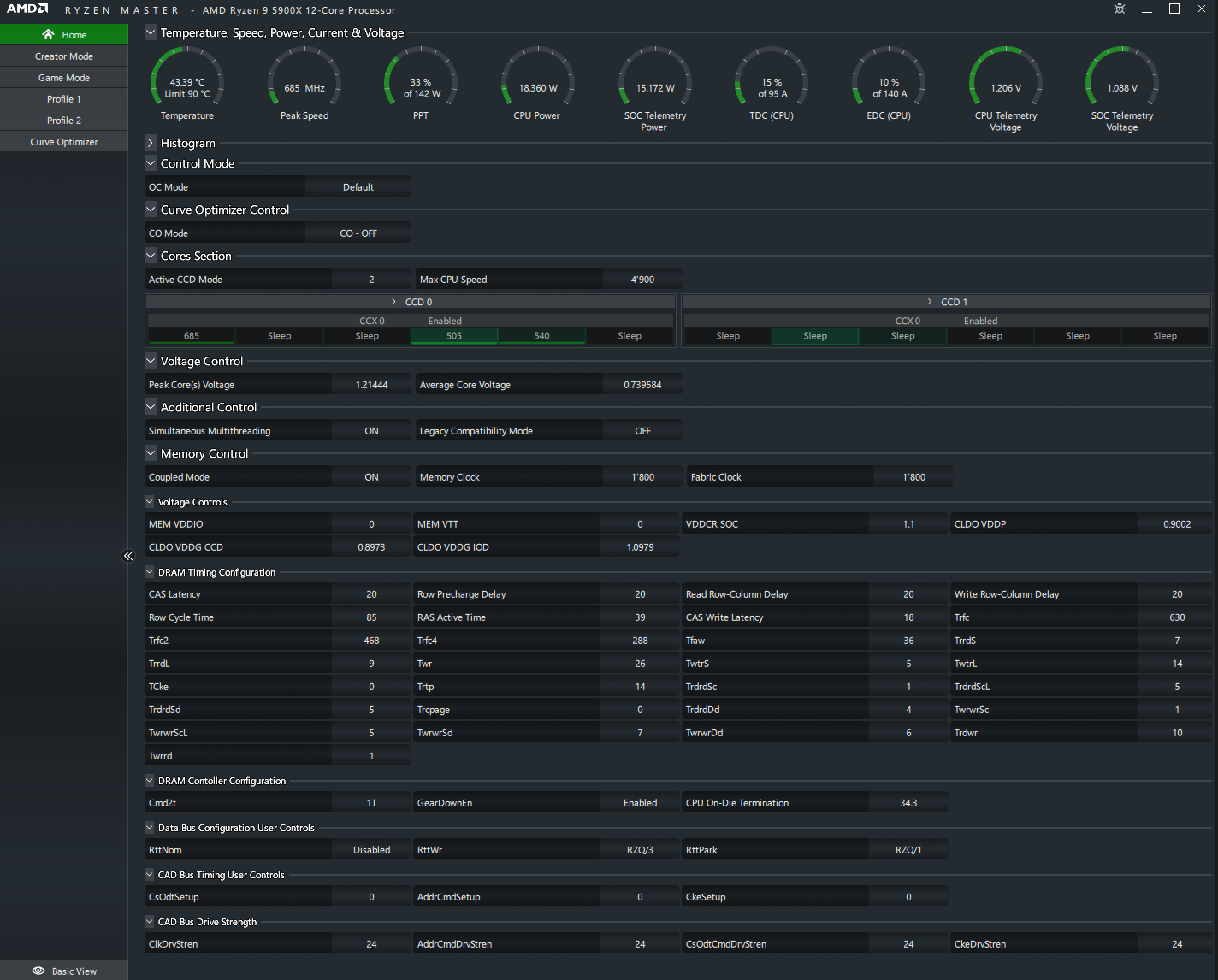Screen dimensions: 1218x980
Task: Collapse DRAM Timing Configuration subsection
Action: (150, 572)
